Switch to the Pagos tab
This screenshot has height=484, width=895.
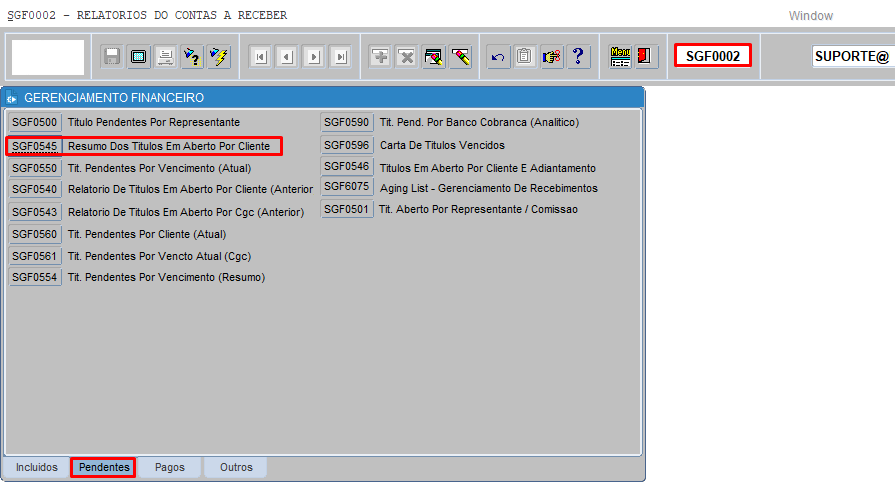[x=170, y=467]
